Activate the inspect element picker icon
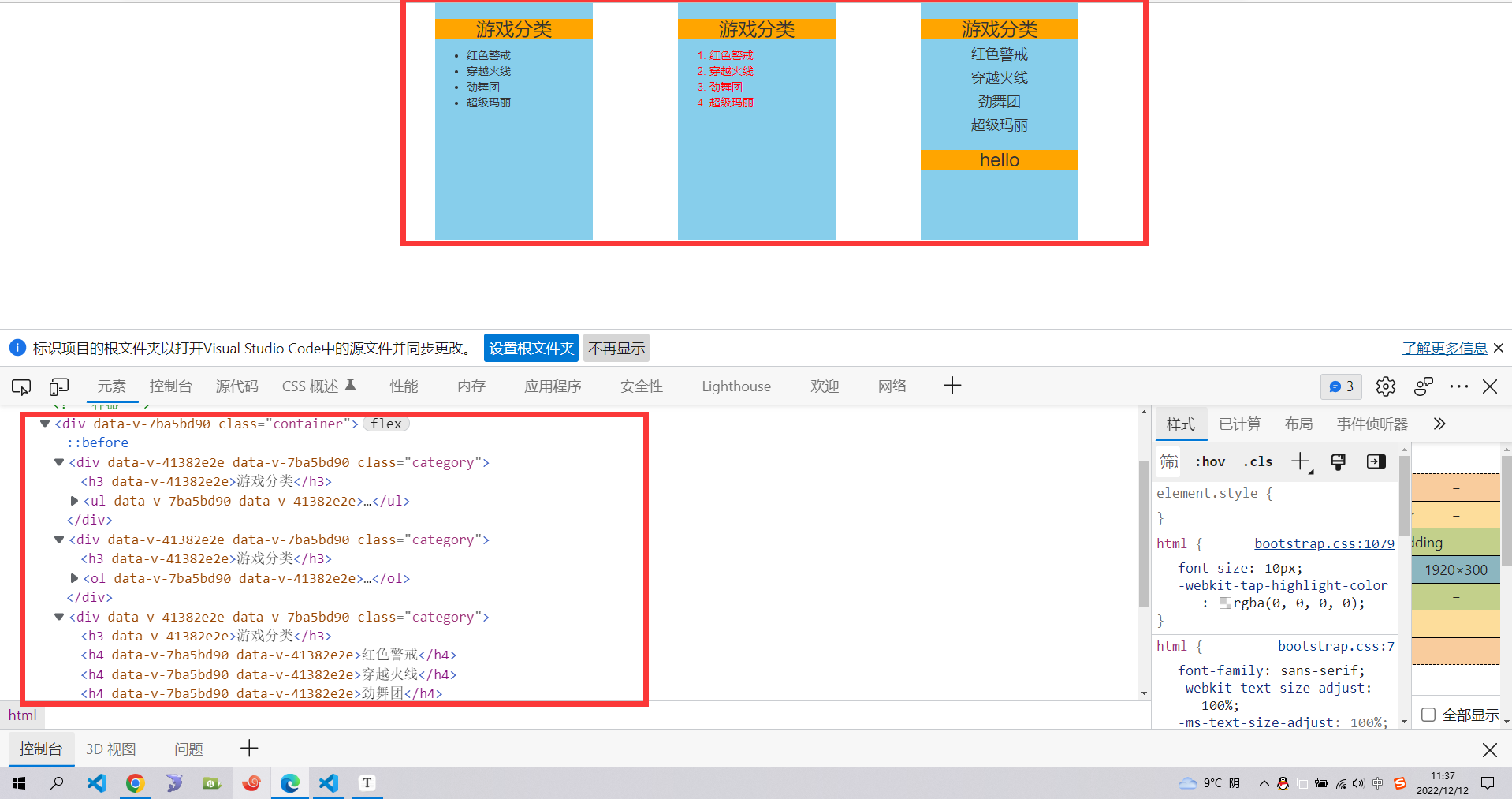Image resolution: width=1512 pixels, height=799 pixels. point(21,386)
